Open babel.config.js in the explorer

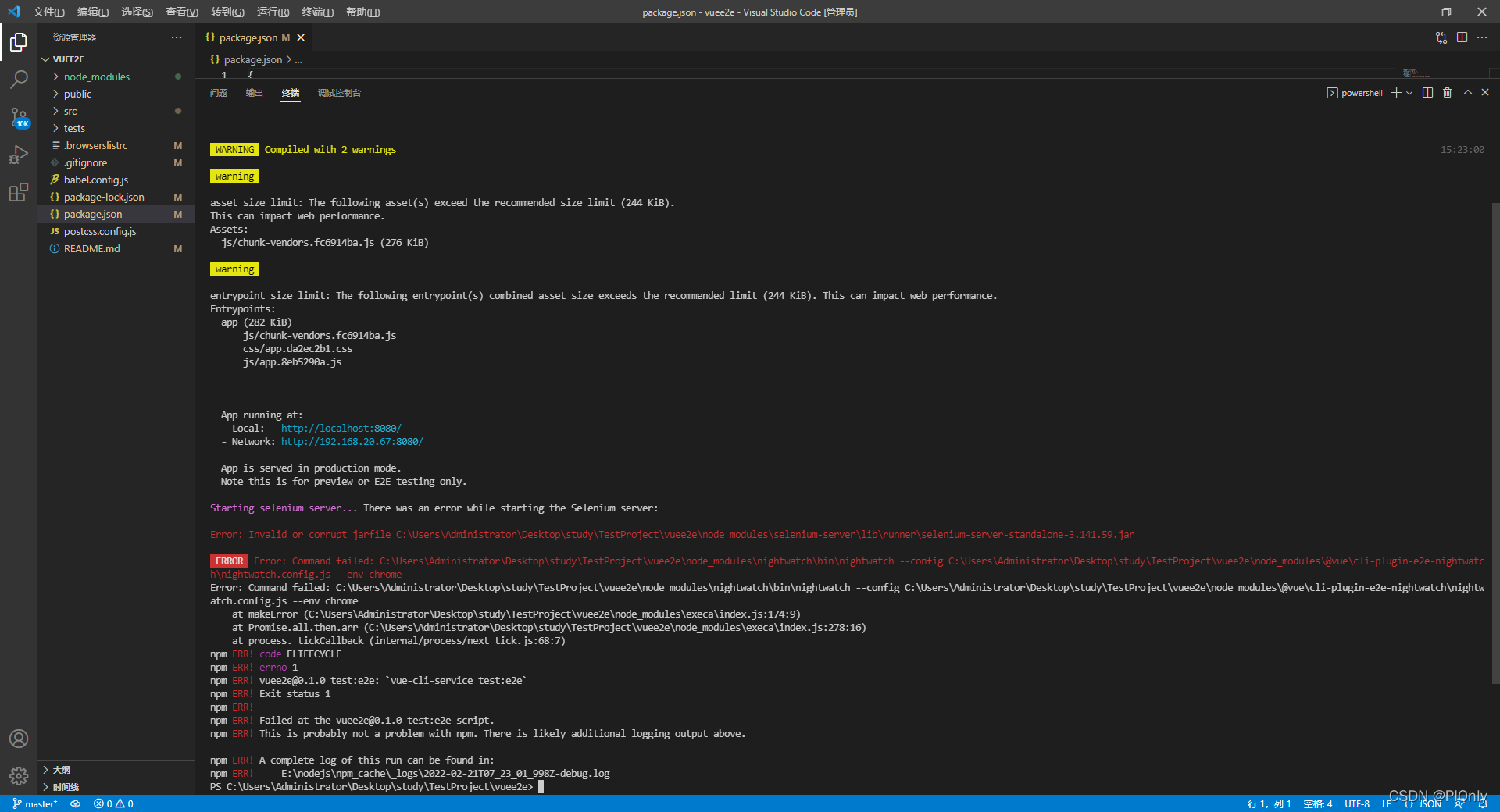(x=116, y=180)
